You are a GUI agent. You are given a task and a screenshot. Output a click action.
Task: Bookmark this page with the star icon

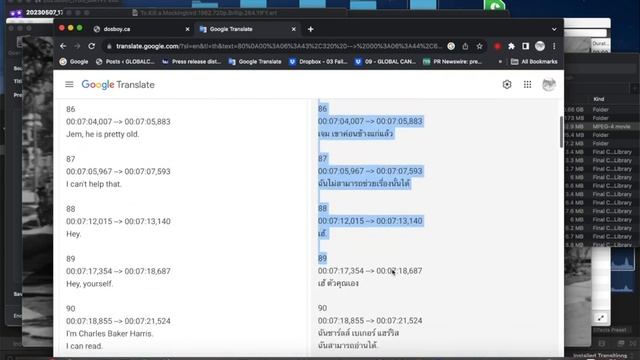coord(479,46)
